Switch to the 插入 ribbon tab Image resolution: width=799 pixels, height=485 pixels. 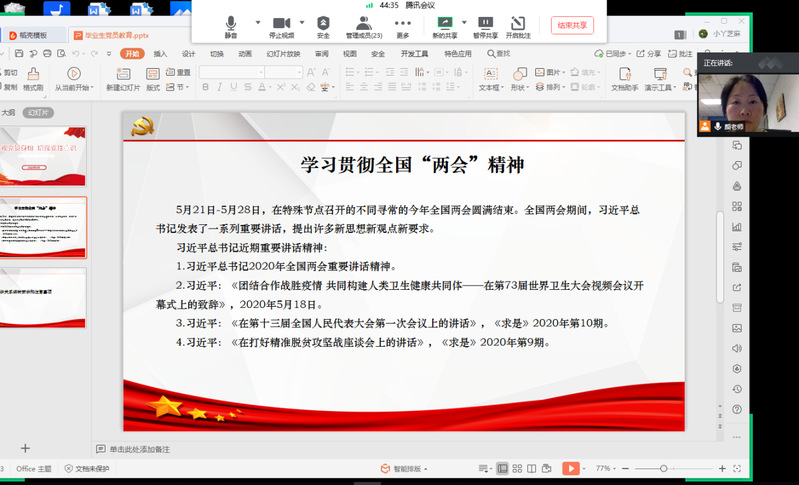point(160,54)
